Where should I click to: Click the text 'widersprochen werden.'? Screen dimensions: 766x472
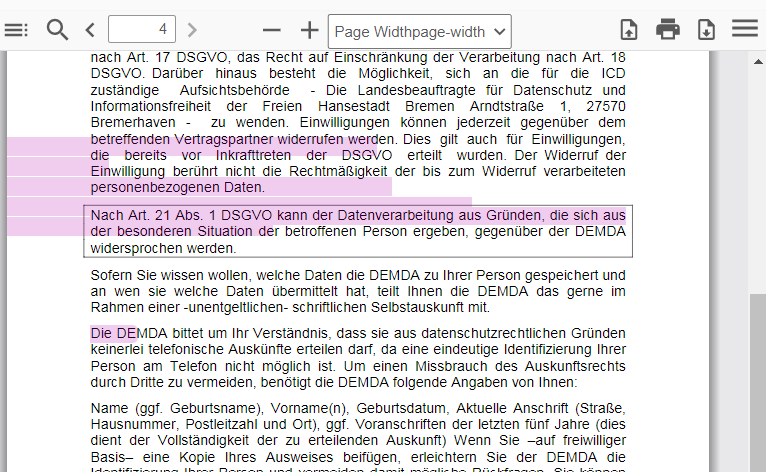[163, 248]
